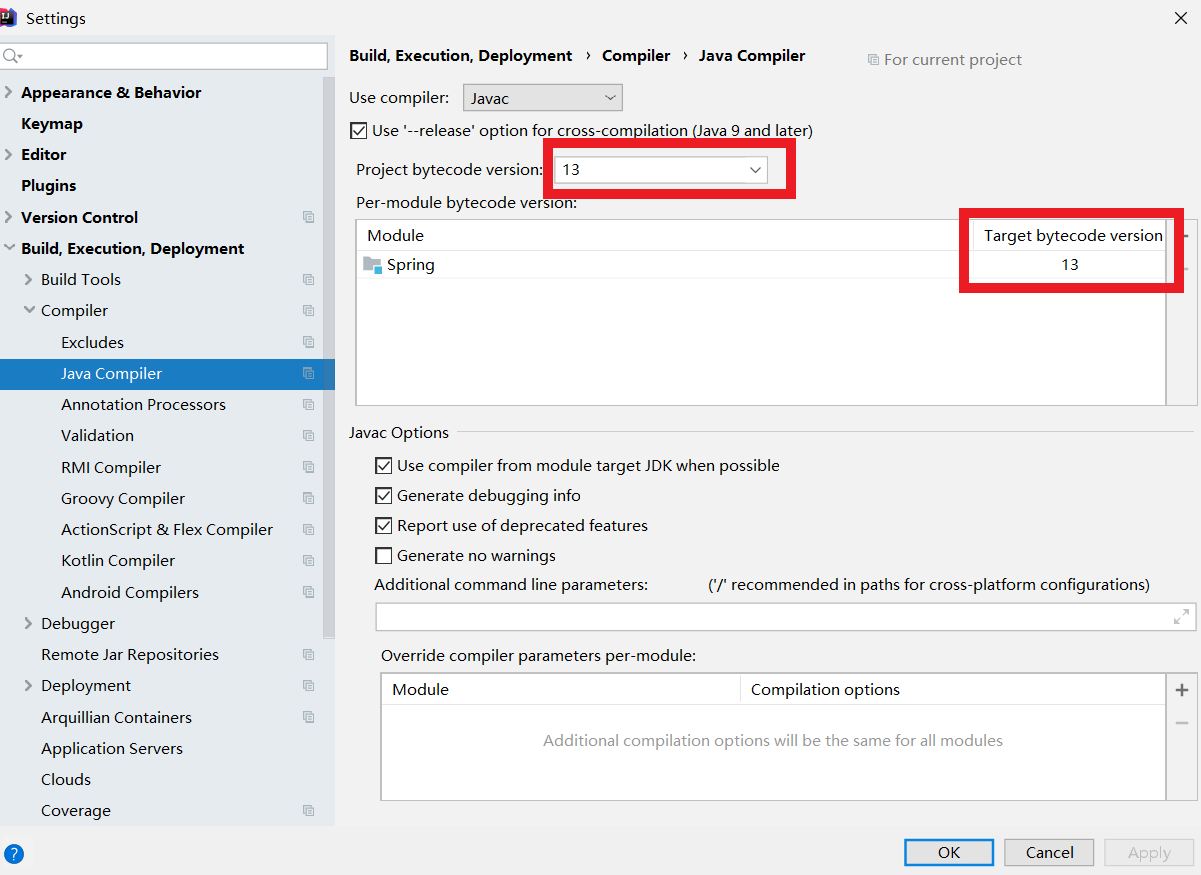Click project-level icon next to RMI Compiler
The width and height of the screenshot is (1201, 875).
[308, 467]
